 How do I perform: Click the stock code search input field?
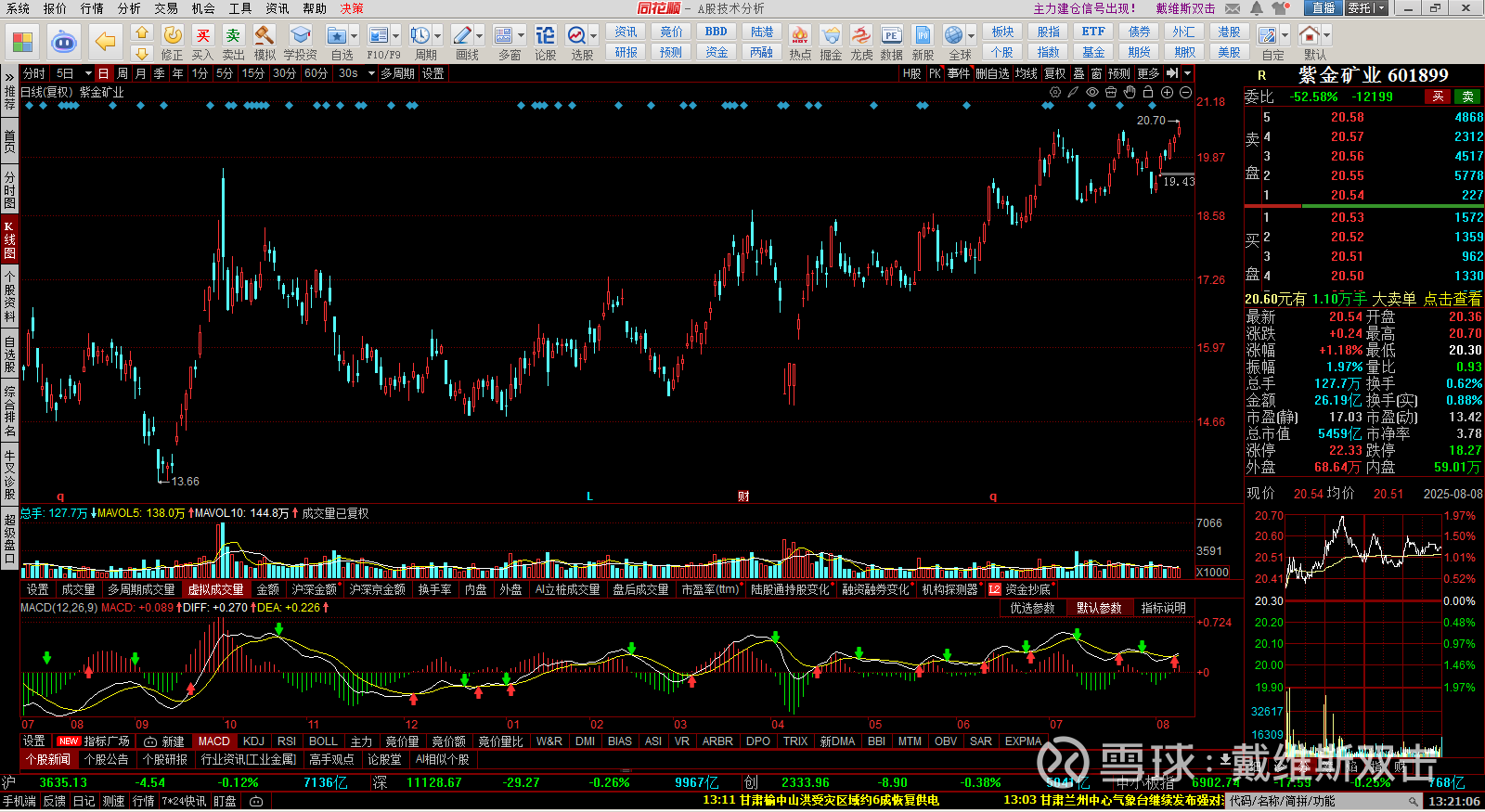1324,801
